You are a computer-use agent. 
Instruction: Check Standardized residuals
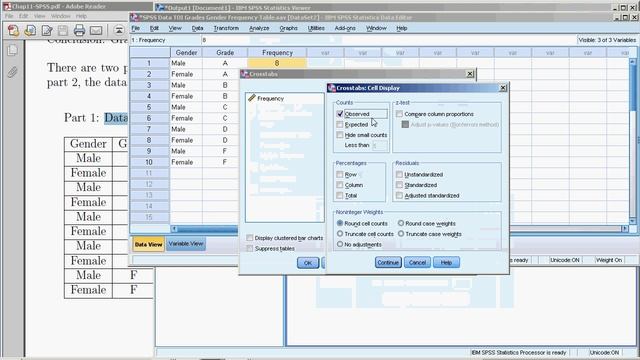pos(400,185)
